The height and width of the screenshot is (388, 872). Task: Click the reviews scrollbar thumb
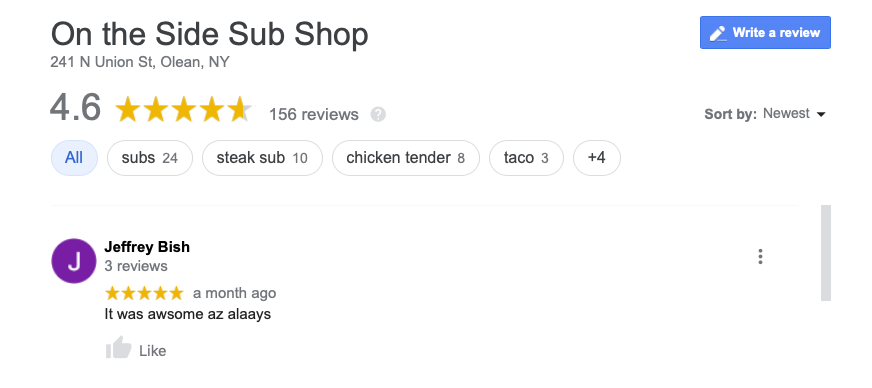coord(826,253)
